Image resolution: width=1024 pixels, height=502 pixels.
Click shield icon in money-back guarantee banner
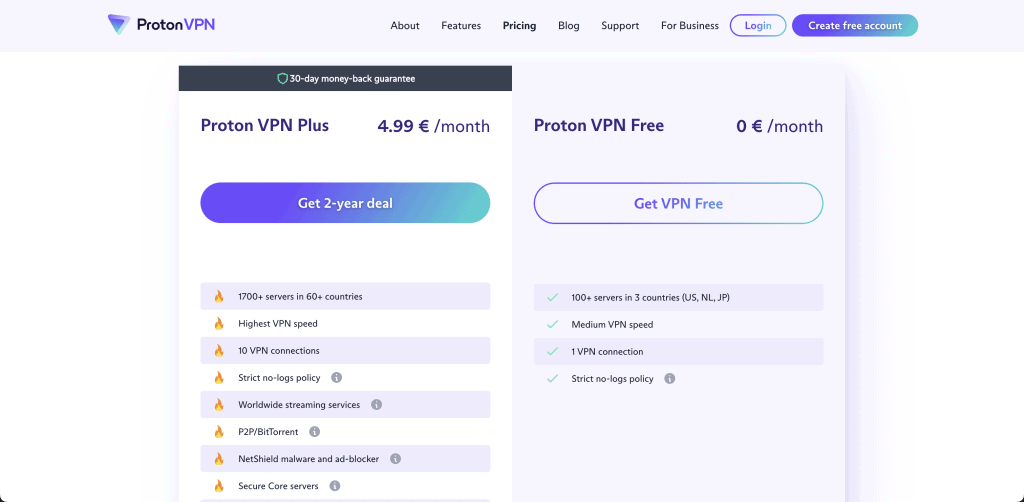pyautogui.click(x=282, y=78)
